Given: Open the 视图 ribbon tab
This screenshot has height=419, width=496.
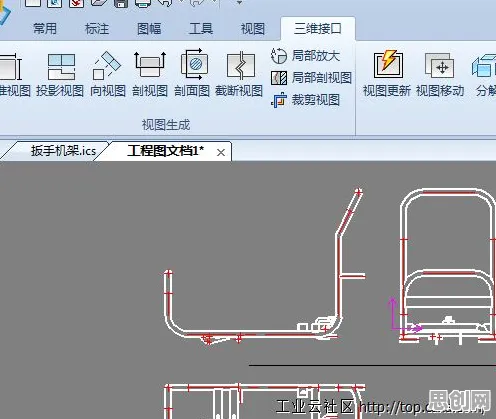Looking at the screenshot, I should coord(253,29).
